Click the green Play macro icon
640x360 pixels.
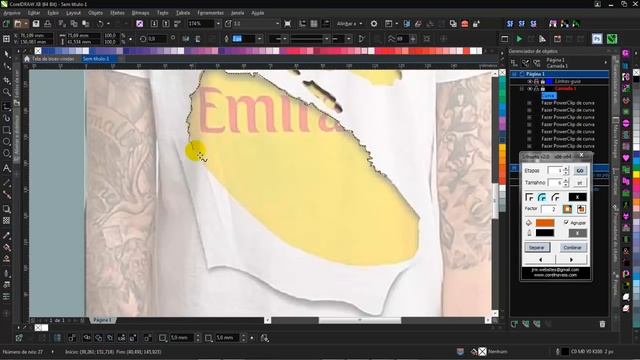pyautogui.click(x=519, y=39)
